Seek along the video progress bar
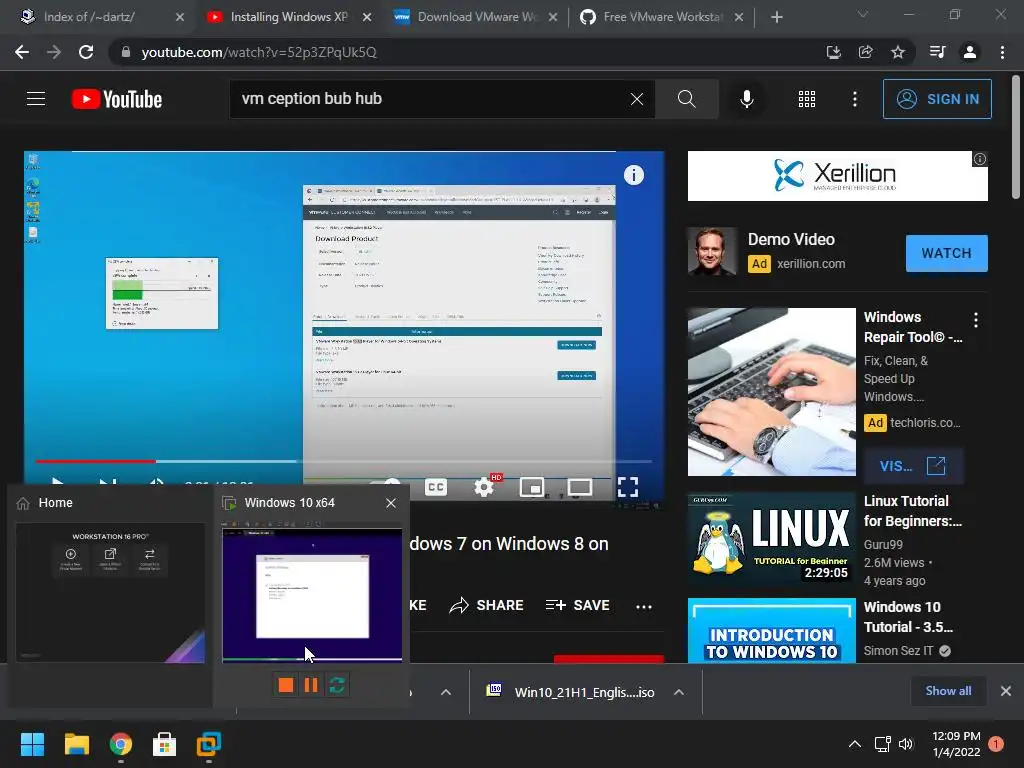Viewport: 1024px width, 768px height. [344, 461]
